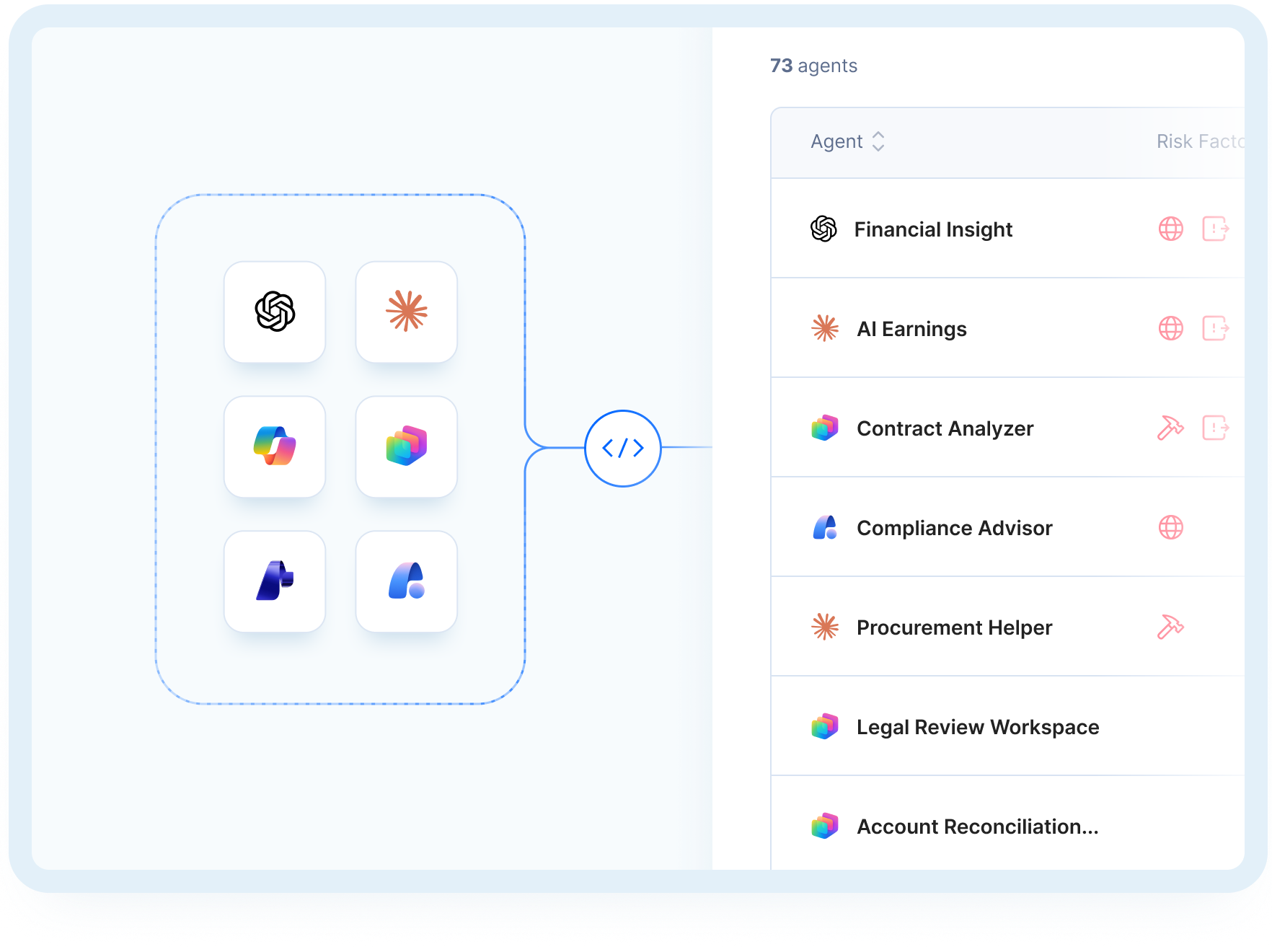Click the OpenAI icon beside Financial Insight
The width and height of the screenshot is (1272, 952).
coord(823,229)
